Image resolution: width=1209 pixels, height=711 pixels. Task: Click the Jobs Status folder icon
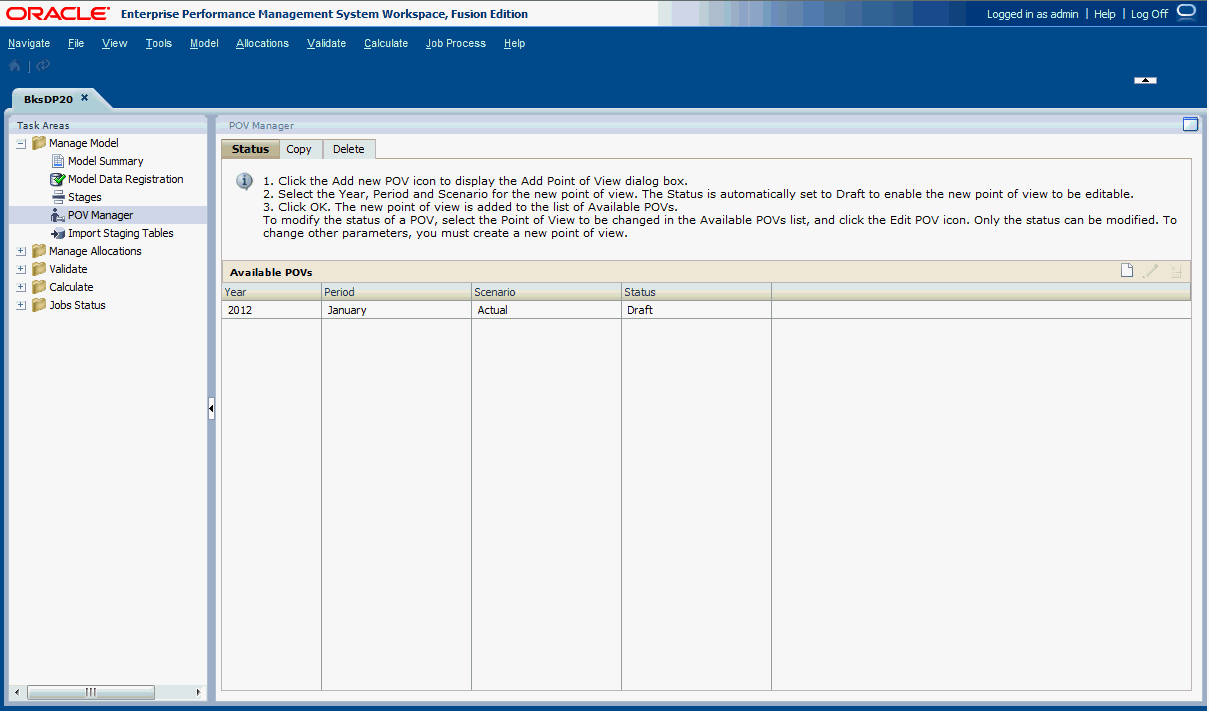point(39,305)
